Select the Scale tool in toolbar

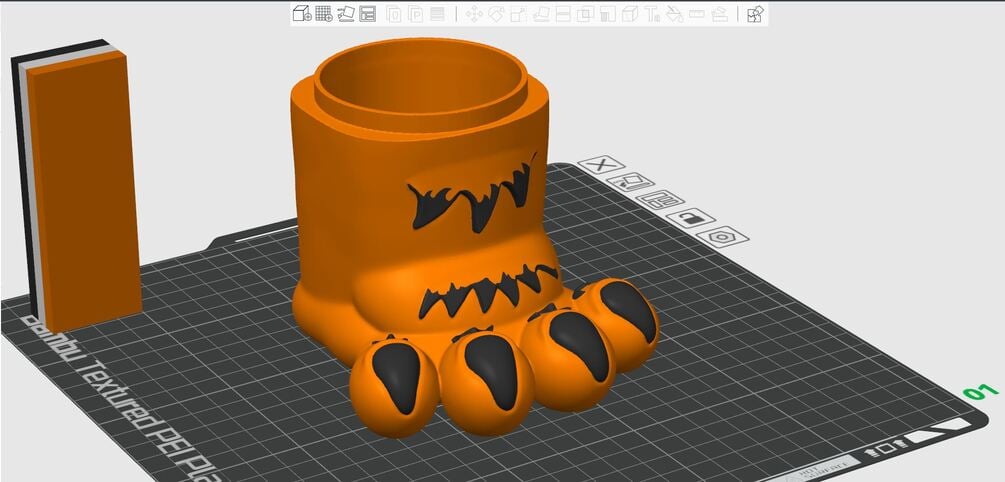[518, 13]
